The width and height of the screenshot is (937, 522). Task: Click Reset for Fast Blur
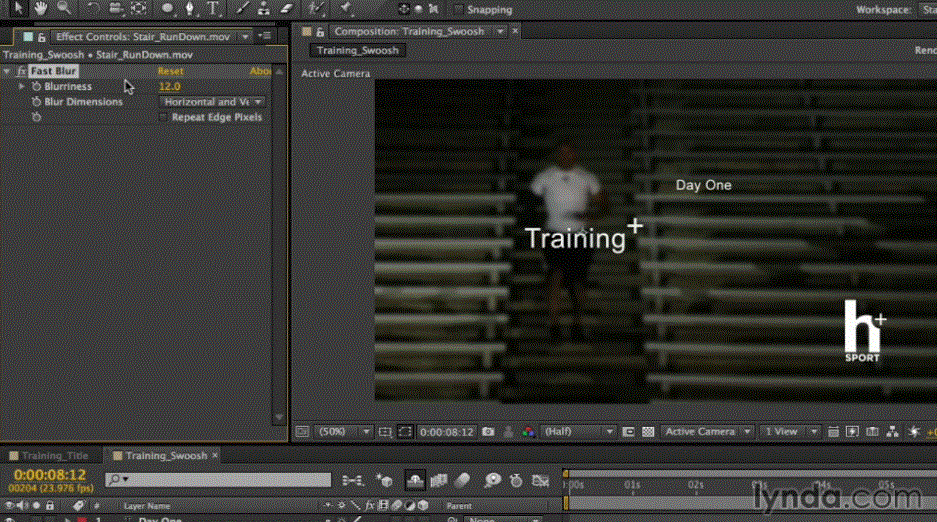pyautogui.click(x=170, y=71)
